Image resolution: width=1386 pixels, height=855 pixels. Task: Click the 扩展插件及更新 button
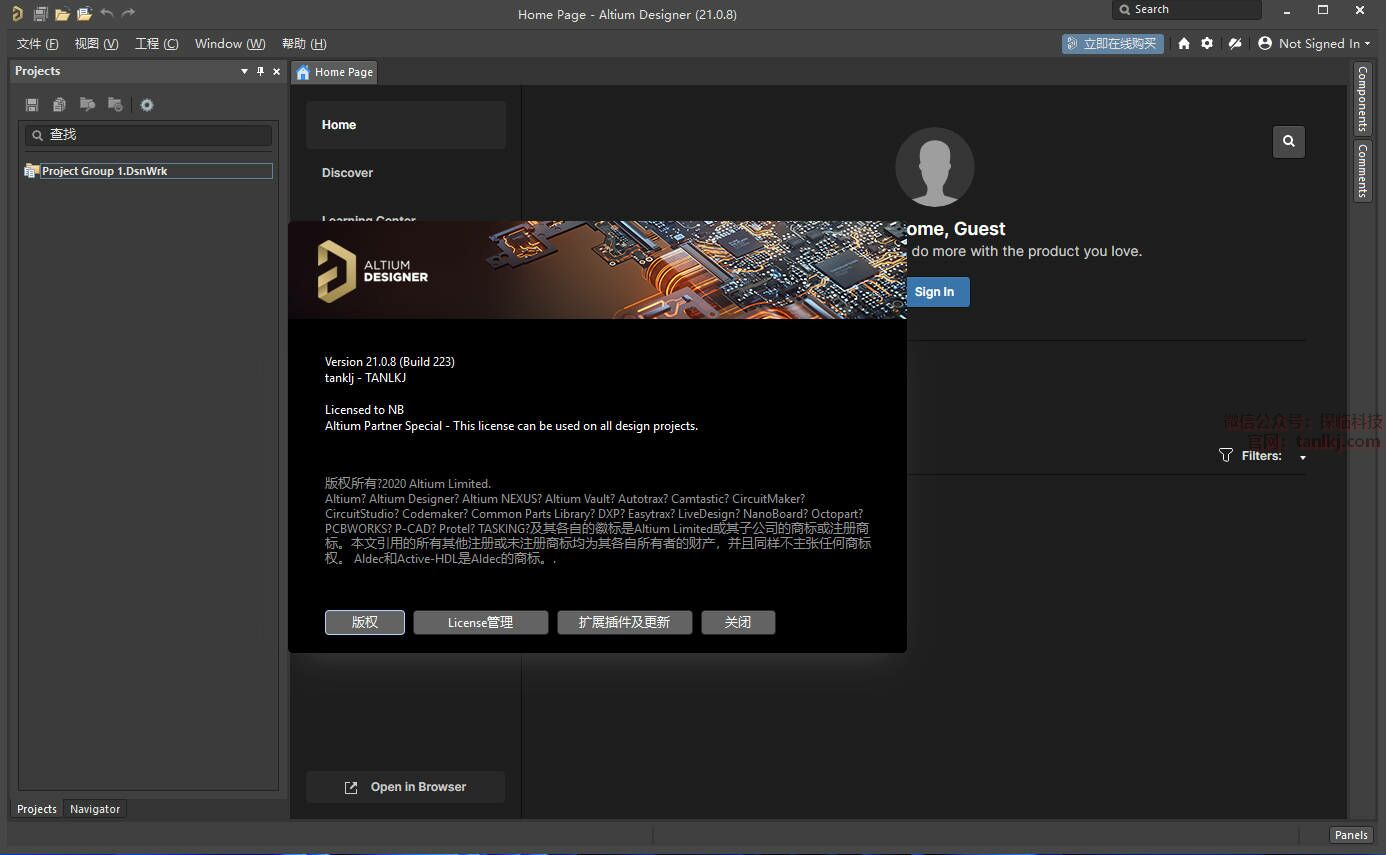coord(625,622)
